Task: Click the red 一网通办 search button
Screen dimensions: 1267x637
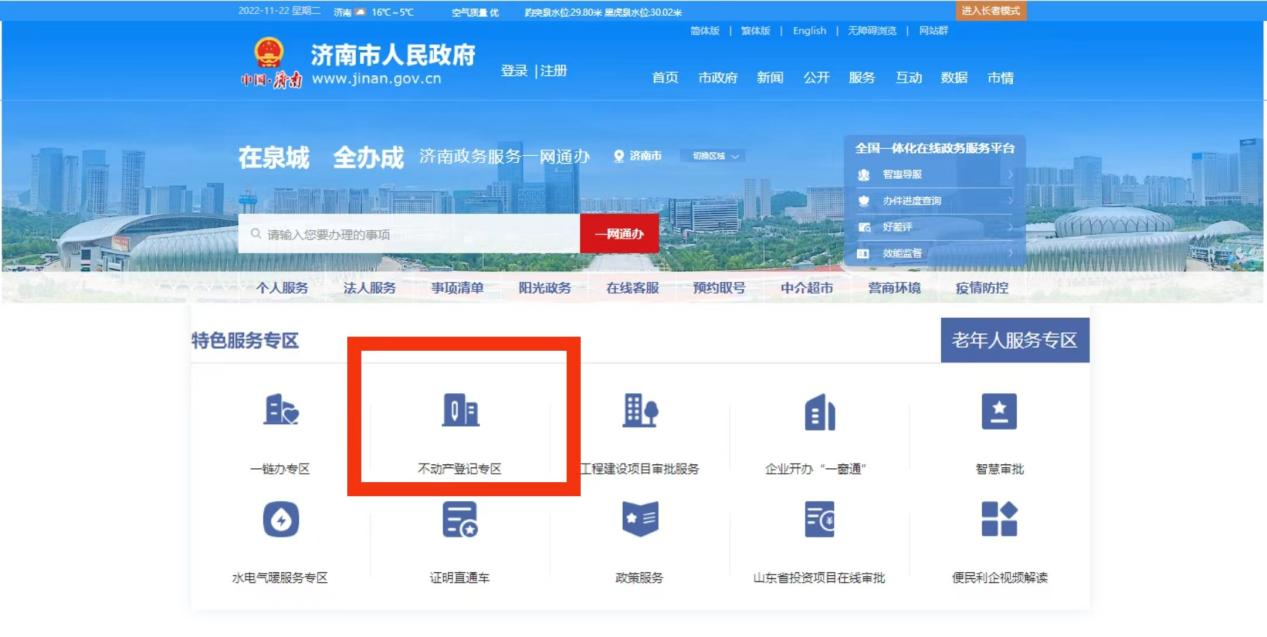Action: point(619,234)
